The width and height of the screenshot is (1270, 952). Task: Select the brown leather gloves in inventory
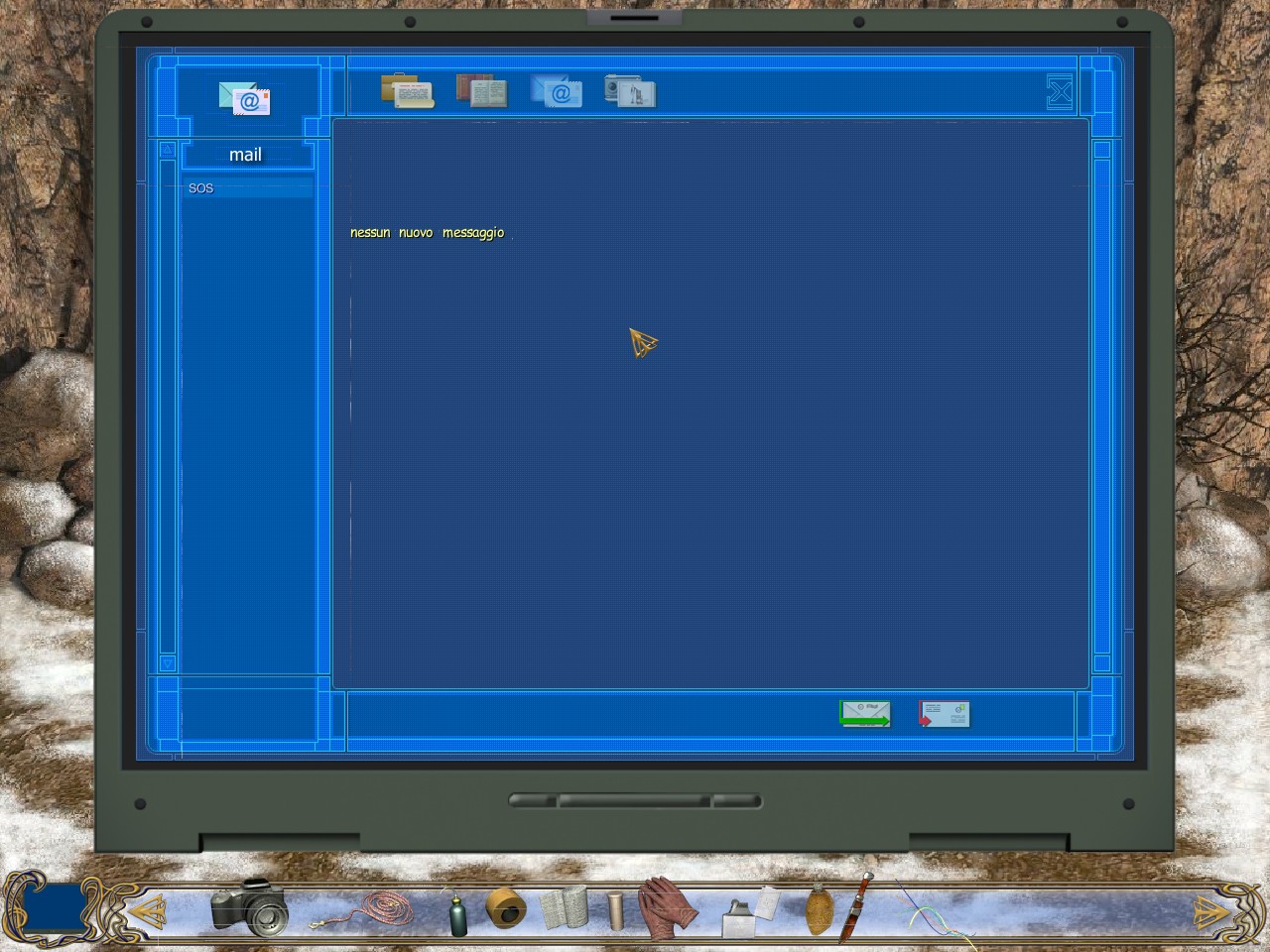(x=667, y=907)
